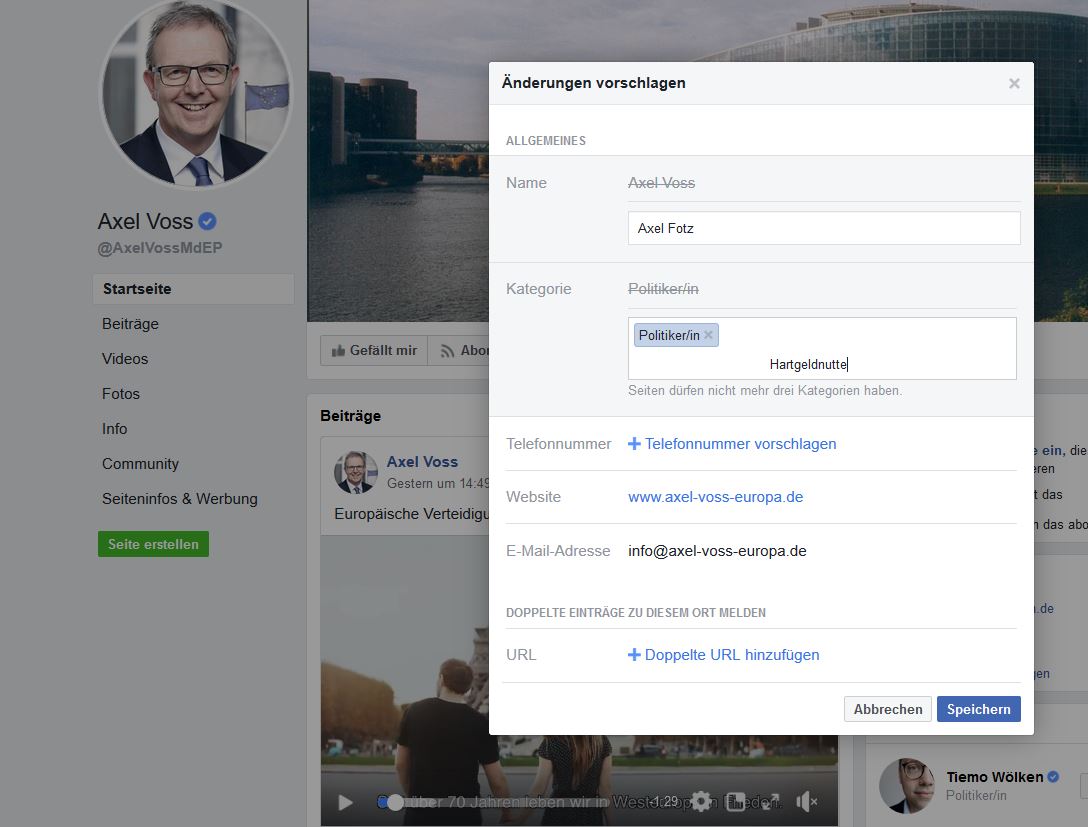Open Videos in the page sidebar
This screenshot has width=1088, height=827.
pos(125,359)
